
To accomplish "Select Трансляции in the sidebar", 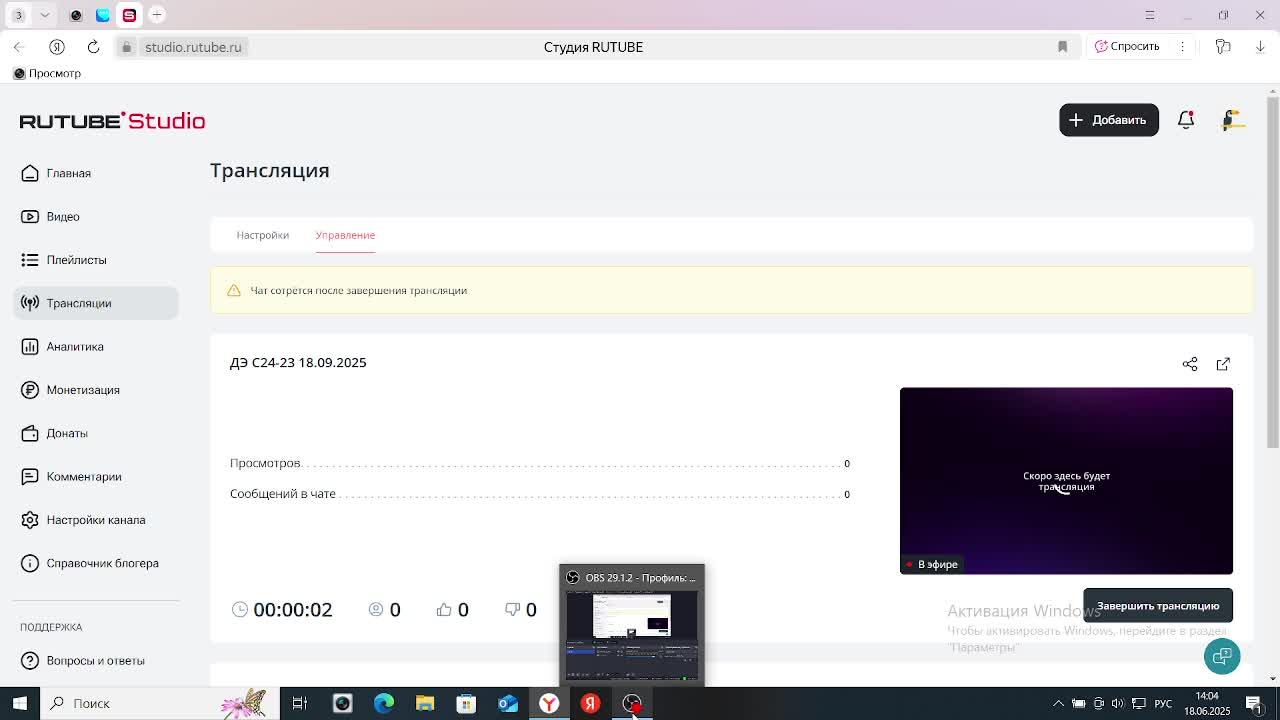I will click(96, 303).
